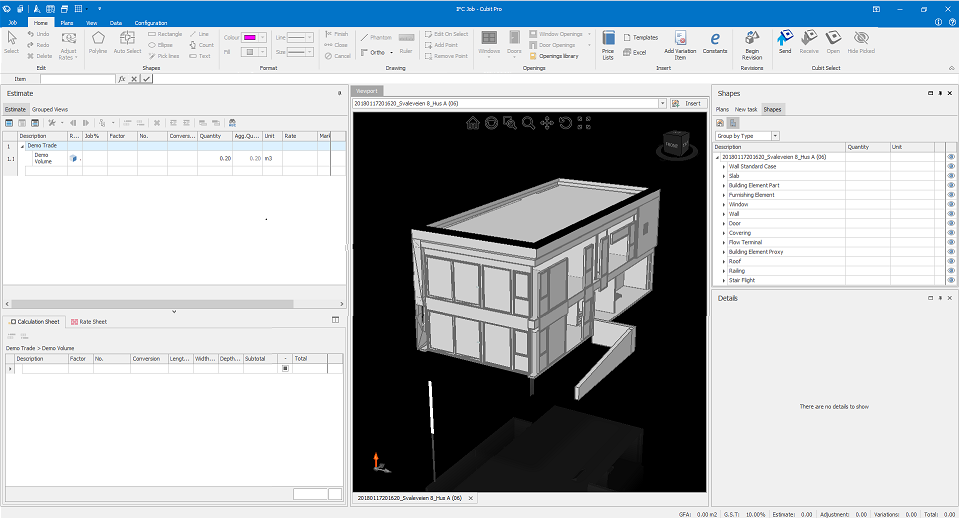Switch to the Plans ribbon tab
Image resolution: width=959 pixels, height=518 pixels.
pyautogui.click(x=67, y=23)
